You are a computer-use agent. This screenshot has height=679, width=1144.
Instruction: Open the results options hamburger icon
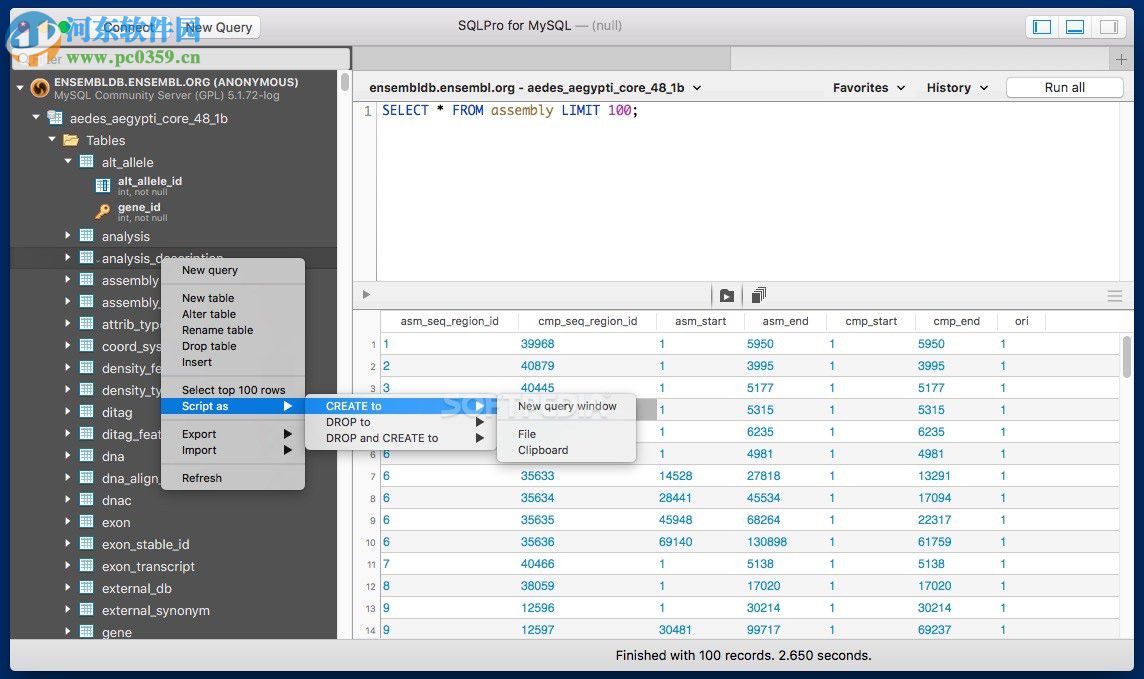coord(1113,295)
